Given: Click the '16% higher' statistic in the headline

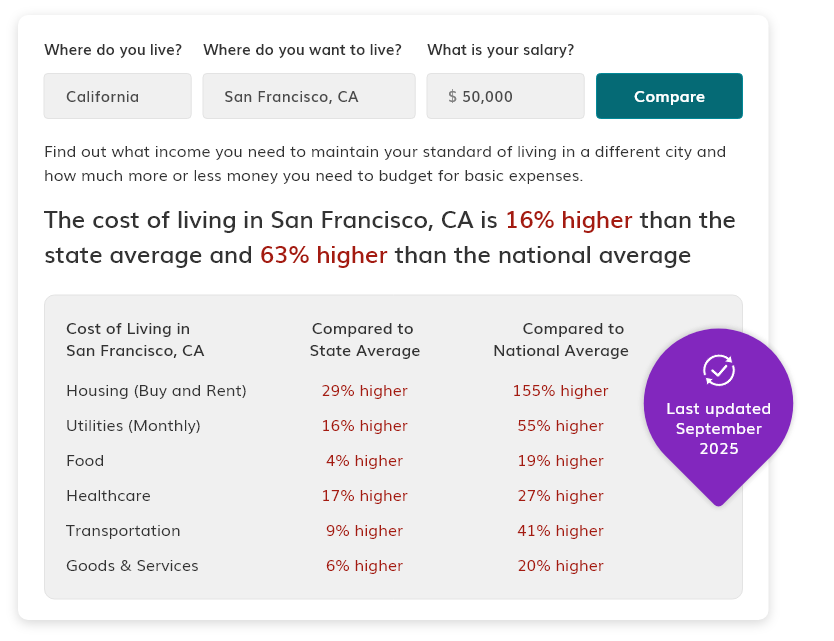Looking at the screenshot, I should pos(568,219).
